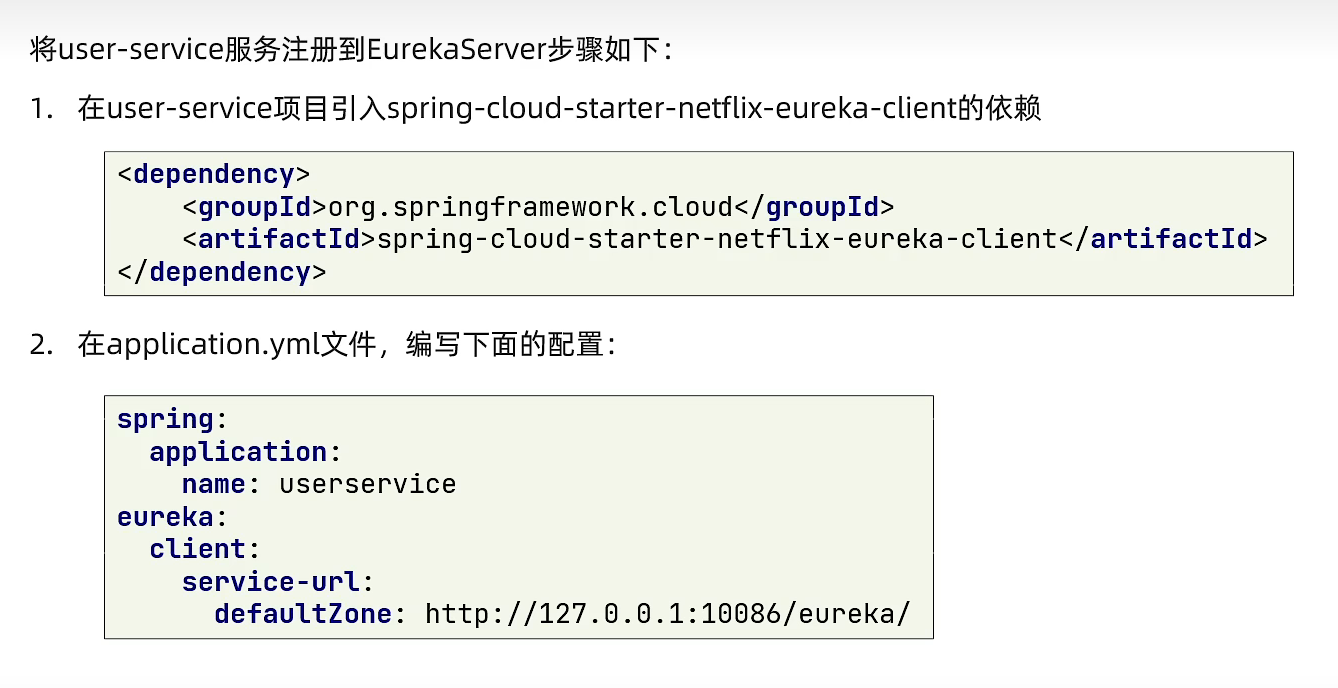This screenshot has width=1338, height=688.
Task: Click the "service-url:" key in YAML
Action: 278,581
